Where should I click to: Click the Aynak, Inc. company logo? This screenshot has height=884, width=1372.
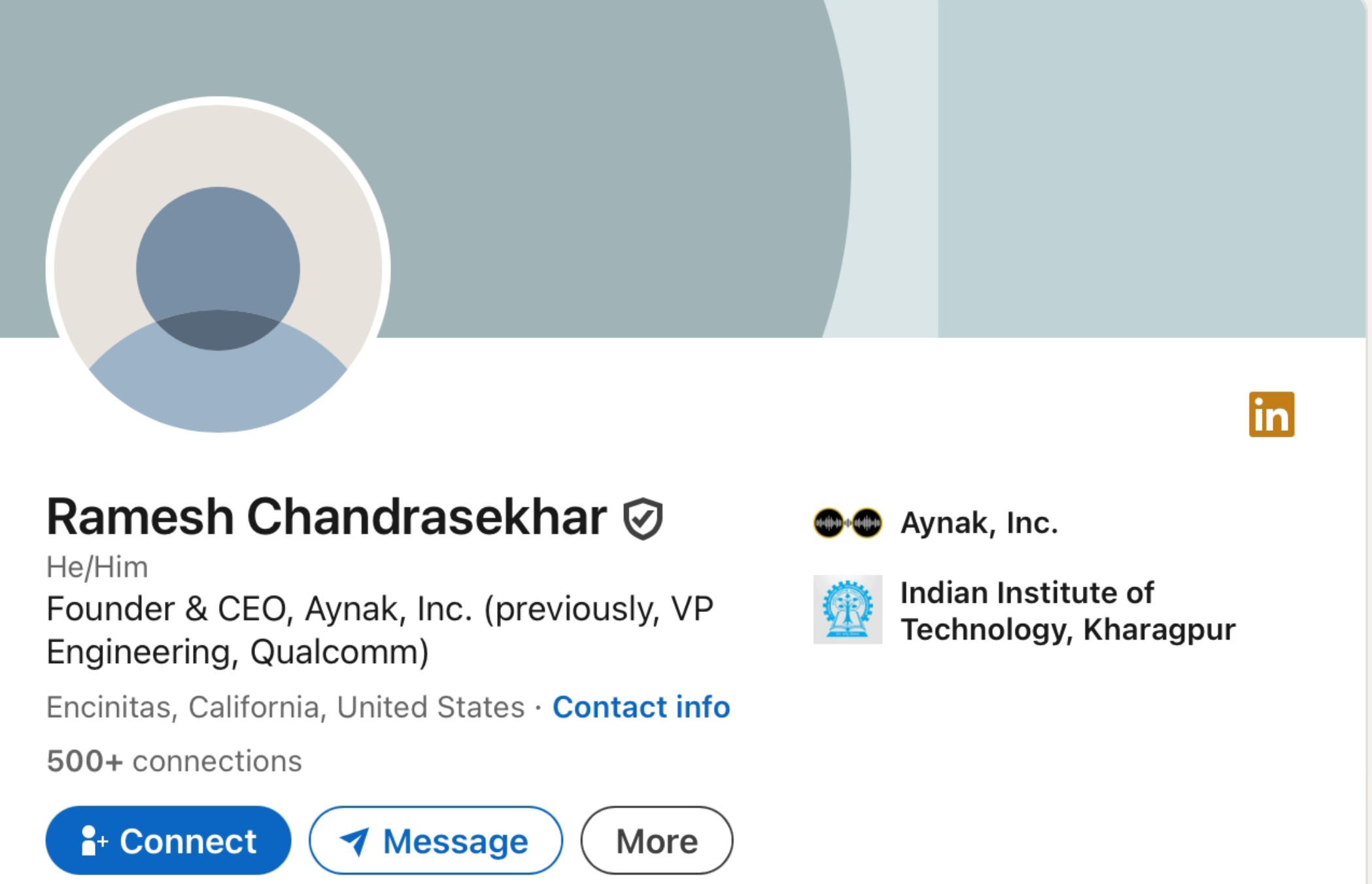click(x=847, y=523)
